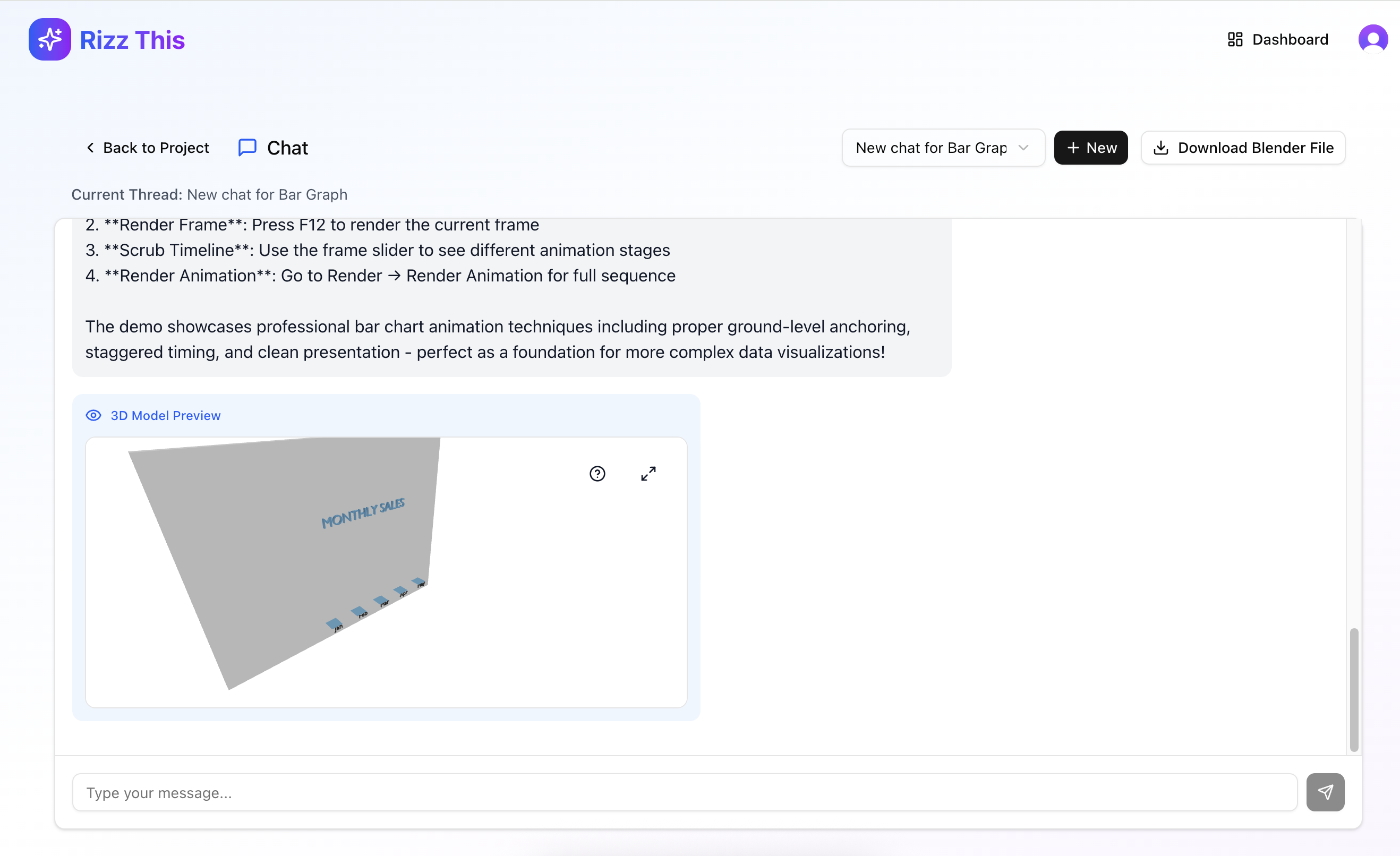This screenshot has width=1400, height=856.
Task: Go to Dashboard
Action: 1278,40
